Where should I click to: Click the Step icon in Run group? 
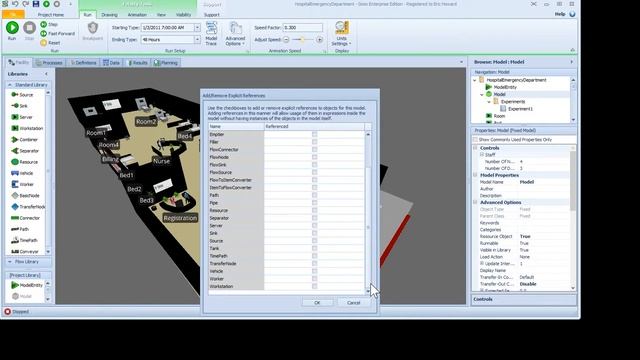coord(44,24)
